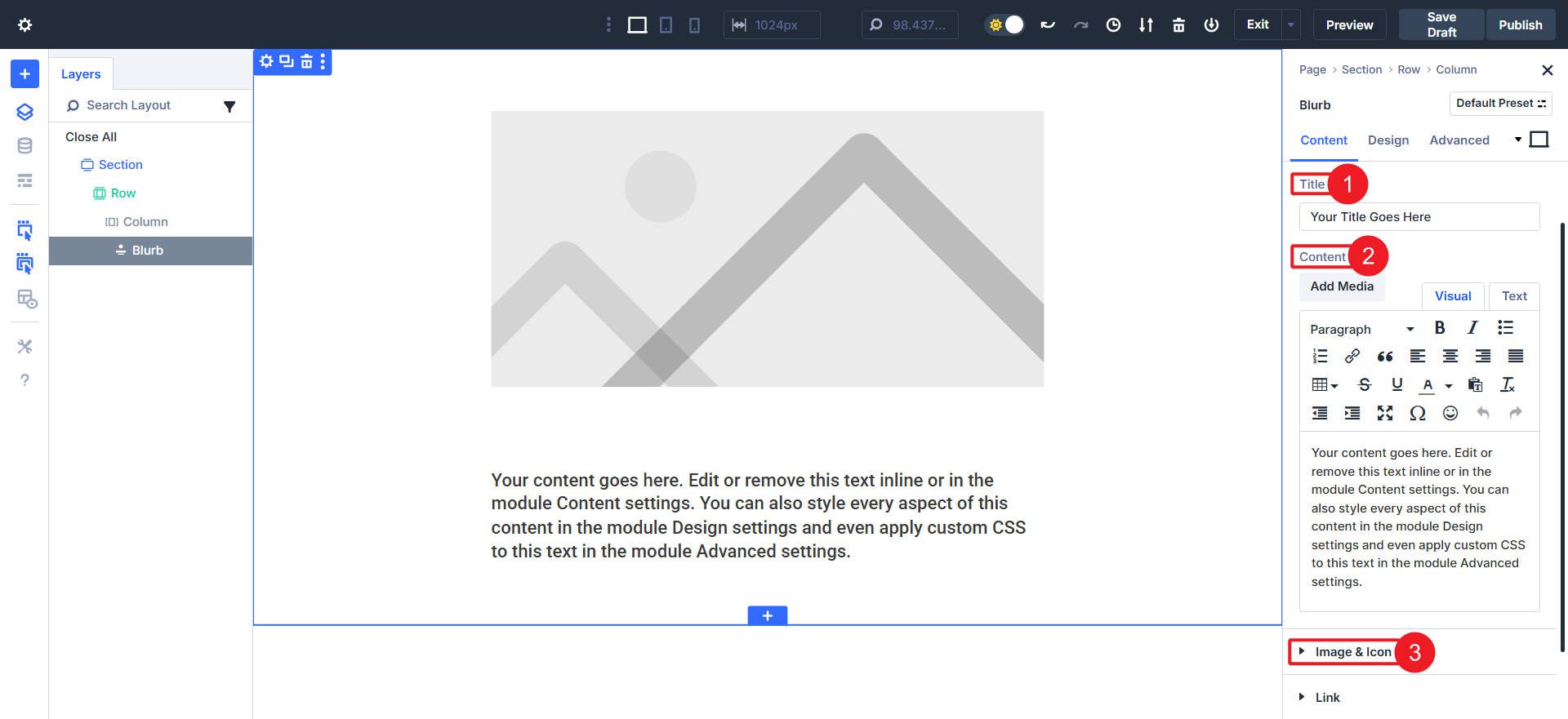Insert emoji using the smiley icon

click(1450, 413)
